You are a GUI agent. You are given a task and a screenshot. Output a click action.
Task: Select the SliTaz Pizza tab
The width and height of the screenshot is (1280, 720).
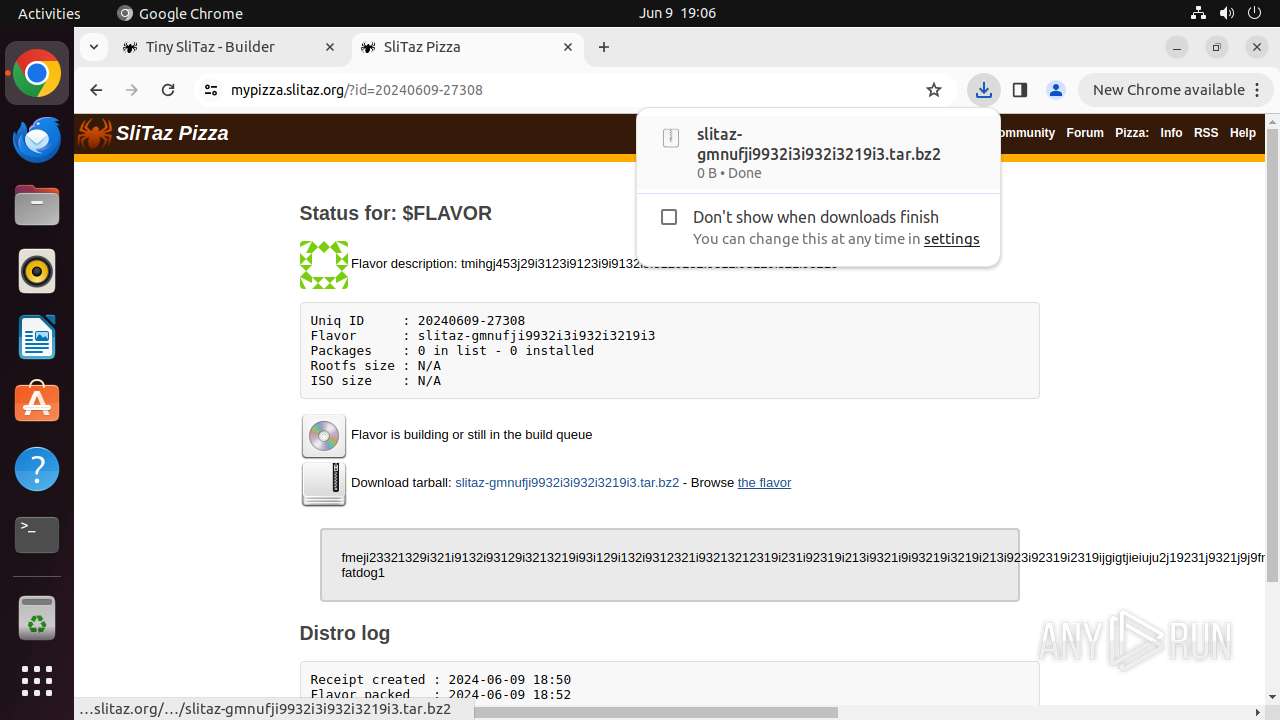(467, 47)
